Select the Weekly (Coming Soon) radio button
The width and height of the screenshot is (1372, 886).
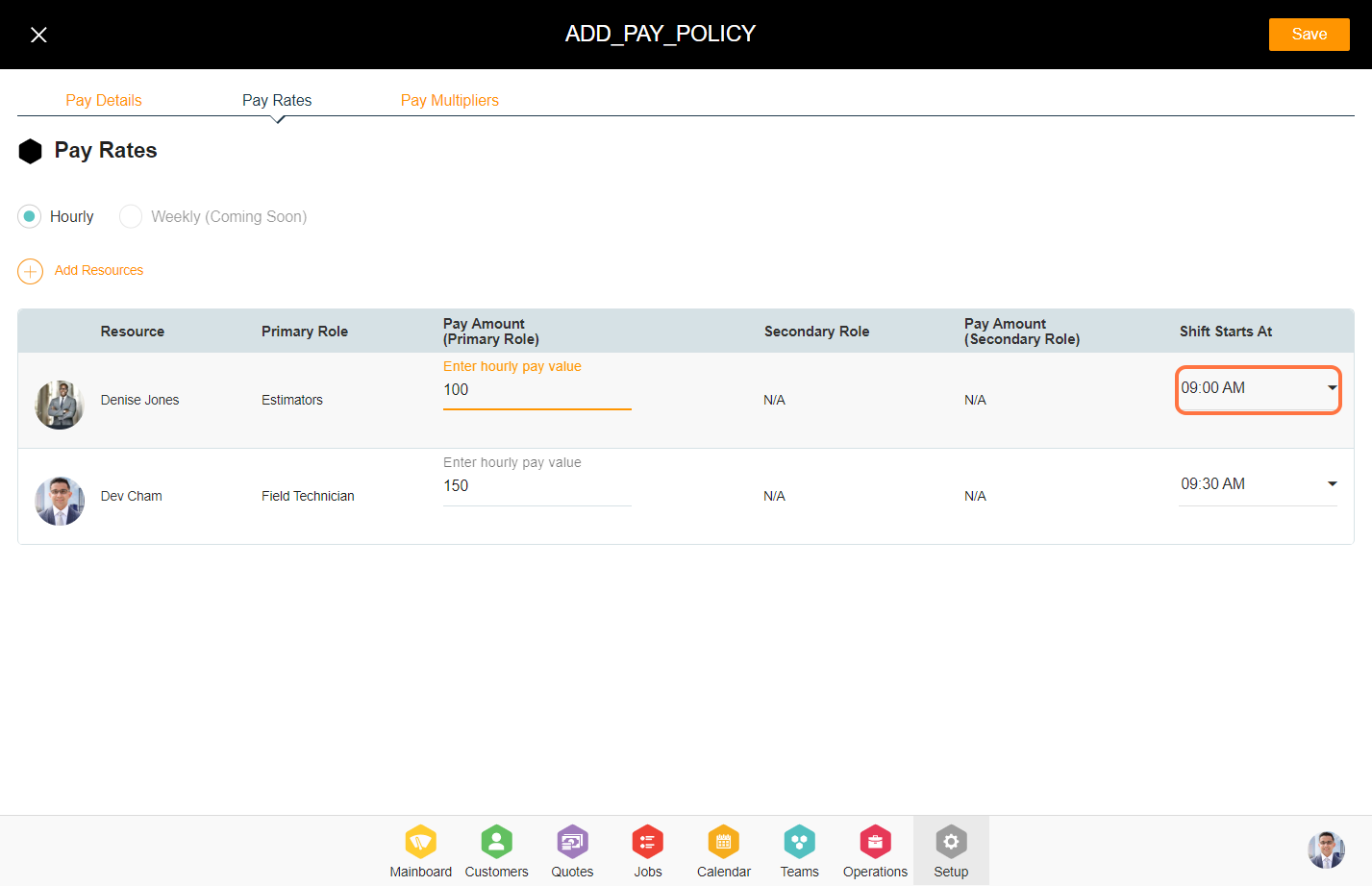point(131,216)
